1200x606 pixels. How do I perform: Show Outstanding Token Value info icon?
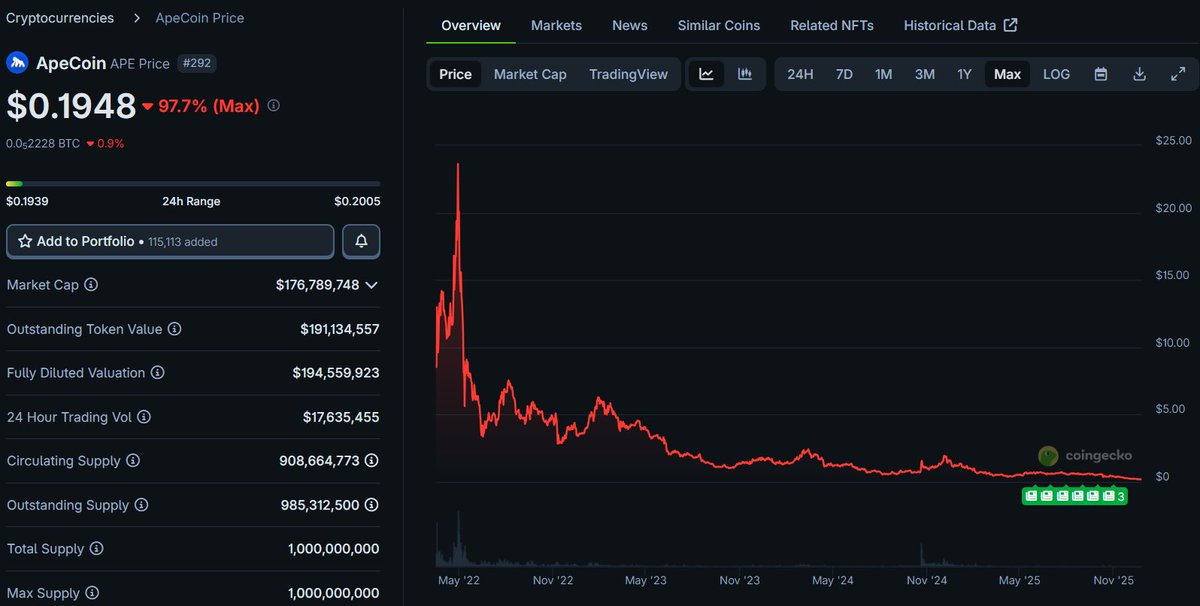(x=174, y=329)
